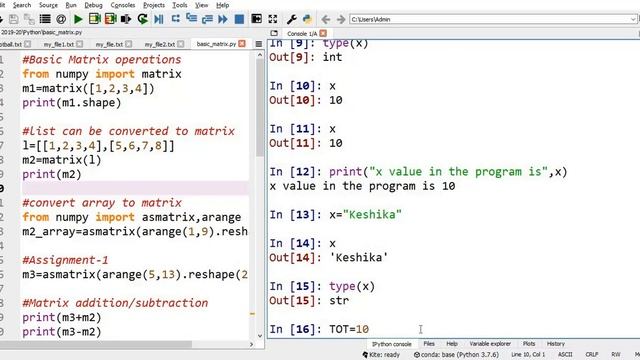Image resolution: width=640 pixels, height=360 pixels.
Task: Select the basic_matrix.py editor tab
Action: point(216,44)
